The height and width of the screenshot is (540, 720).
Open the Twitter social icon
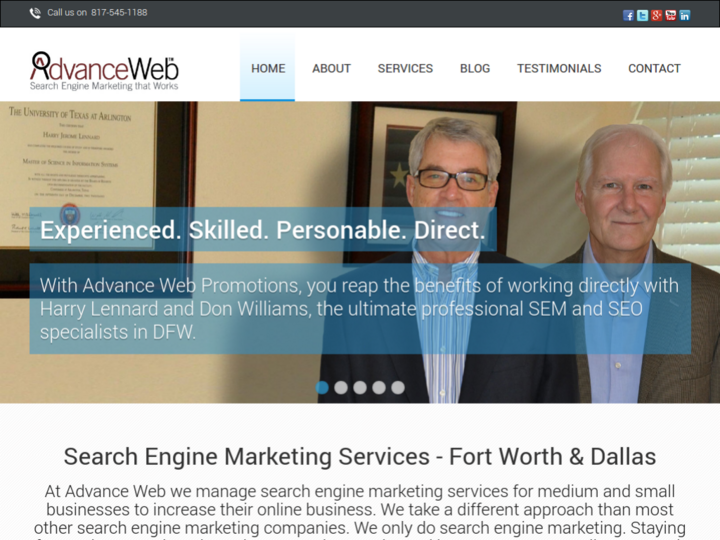click(642, 16)
